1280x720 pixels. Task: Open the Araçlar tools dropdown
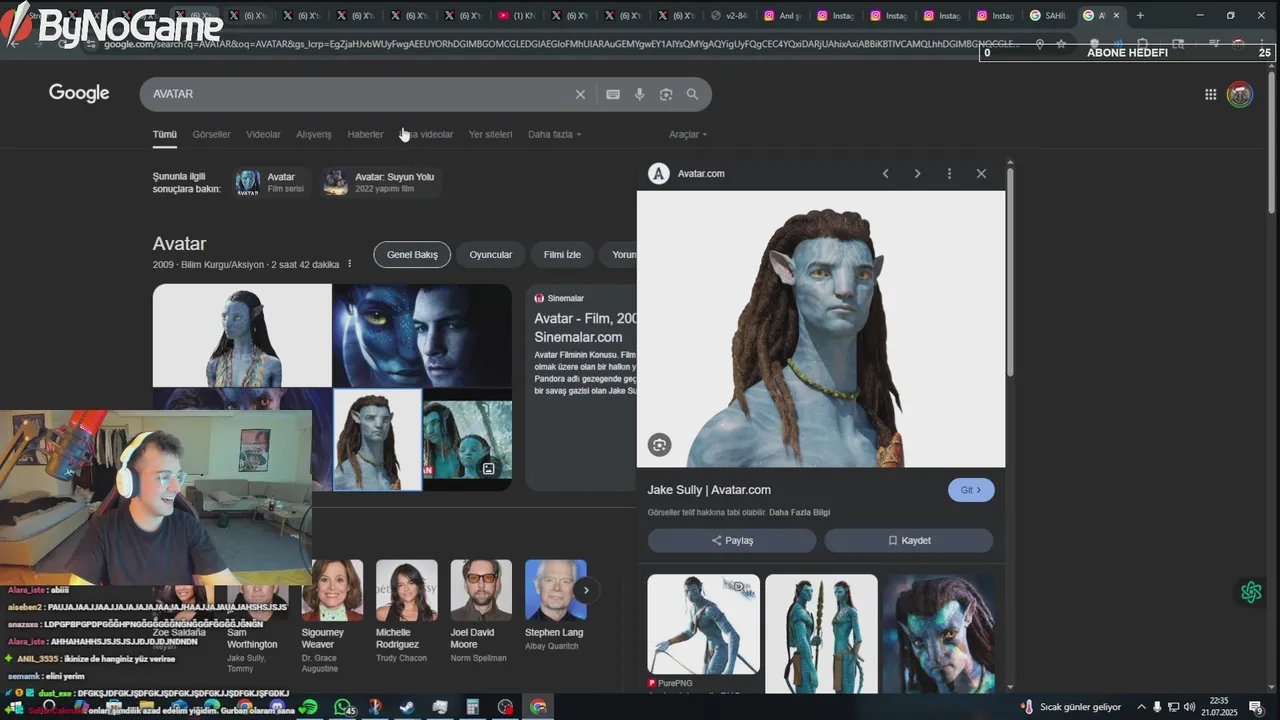688,134
